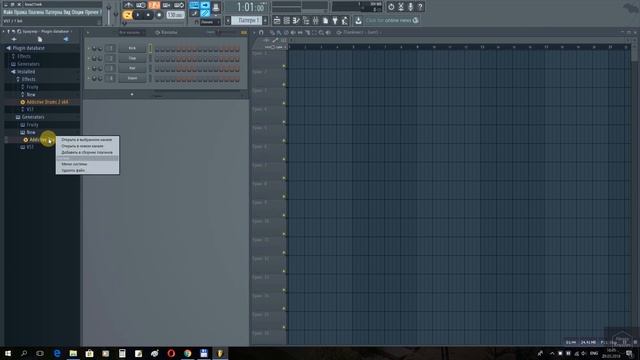Viewport: 640px width, 360px height.
Task: Toggle the metronome icon
Action: click(x=129, y=5)
